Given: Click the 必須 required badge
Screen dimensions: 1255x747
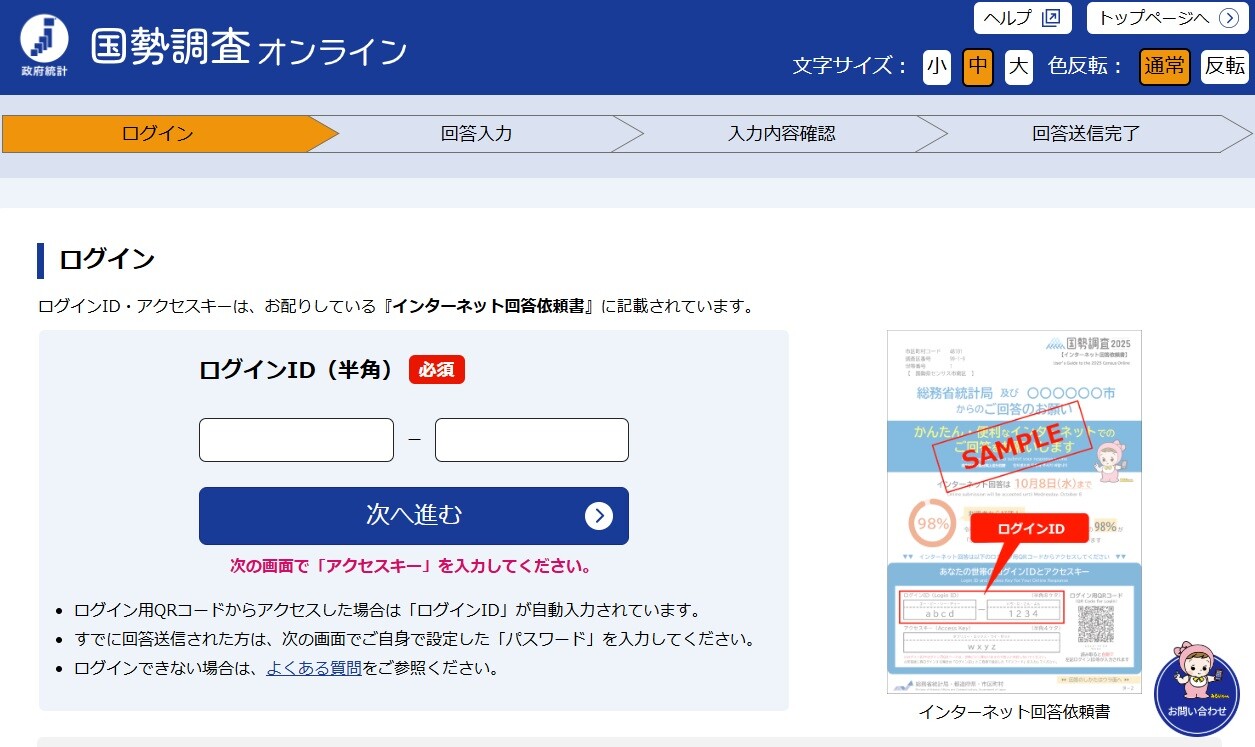Looking at the screenshot, I should [437, 370].
